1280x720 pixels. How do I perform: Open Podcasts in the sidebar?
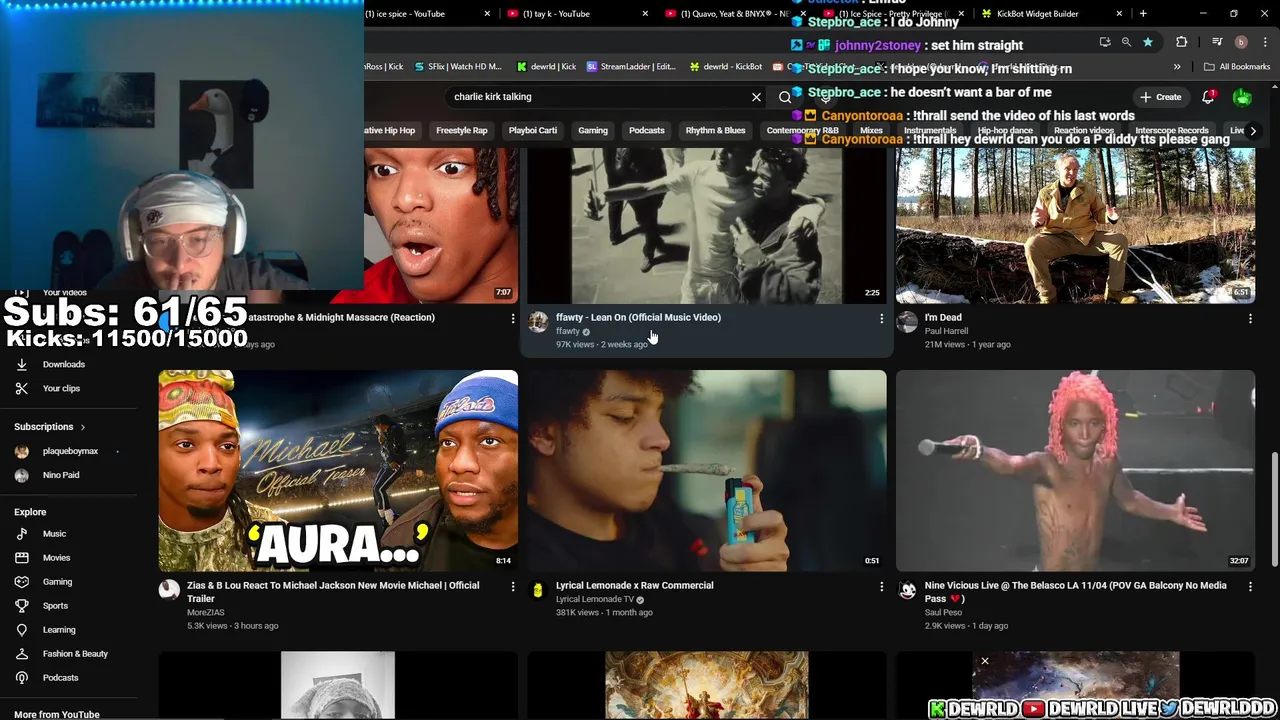[x=60, y=678]
